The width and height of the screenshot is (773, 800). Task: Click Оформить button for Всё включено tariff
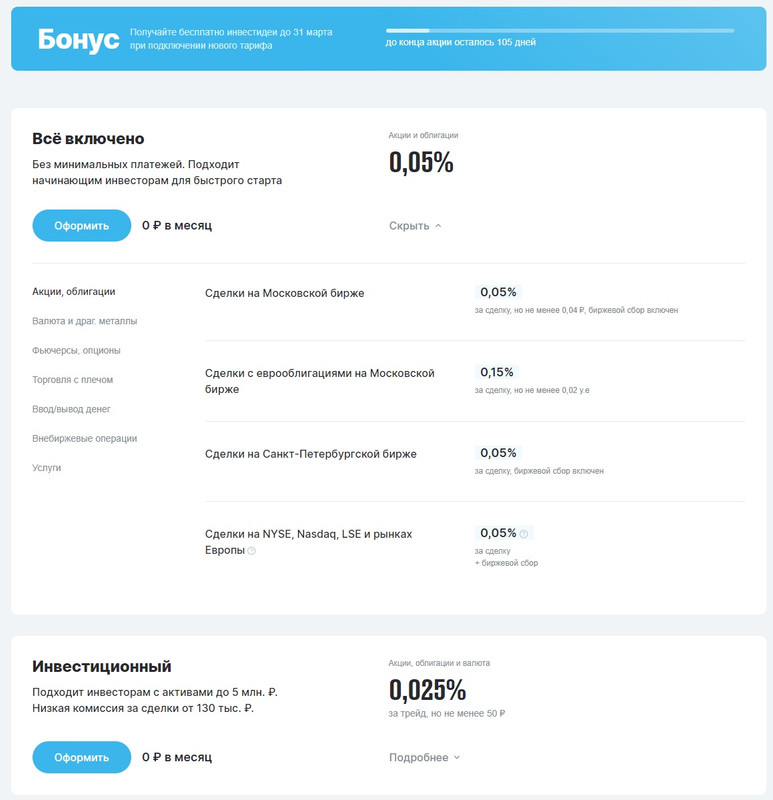point(82,226)
